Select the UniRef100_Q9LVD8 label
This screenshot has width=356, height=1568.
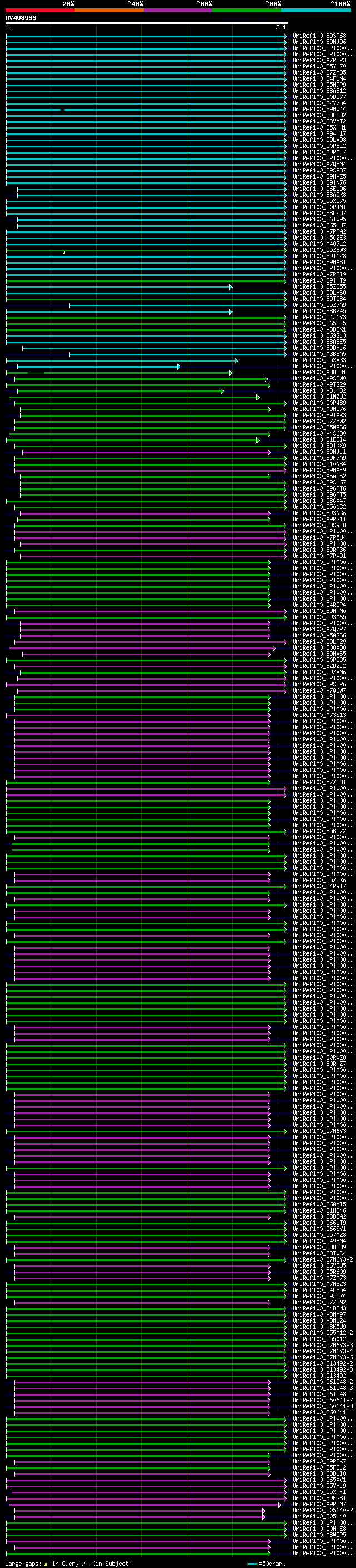click(319, 140)
